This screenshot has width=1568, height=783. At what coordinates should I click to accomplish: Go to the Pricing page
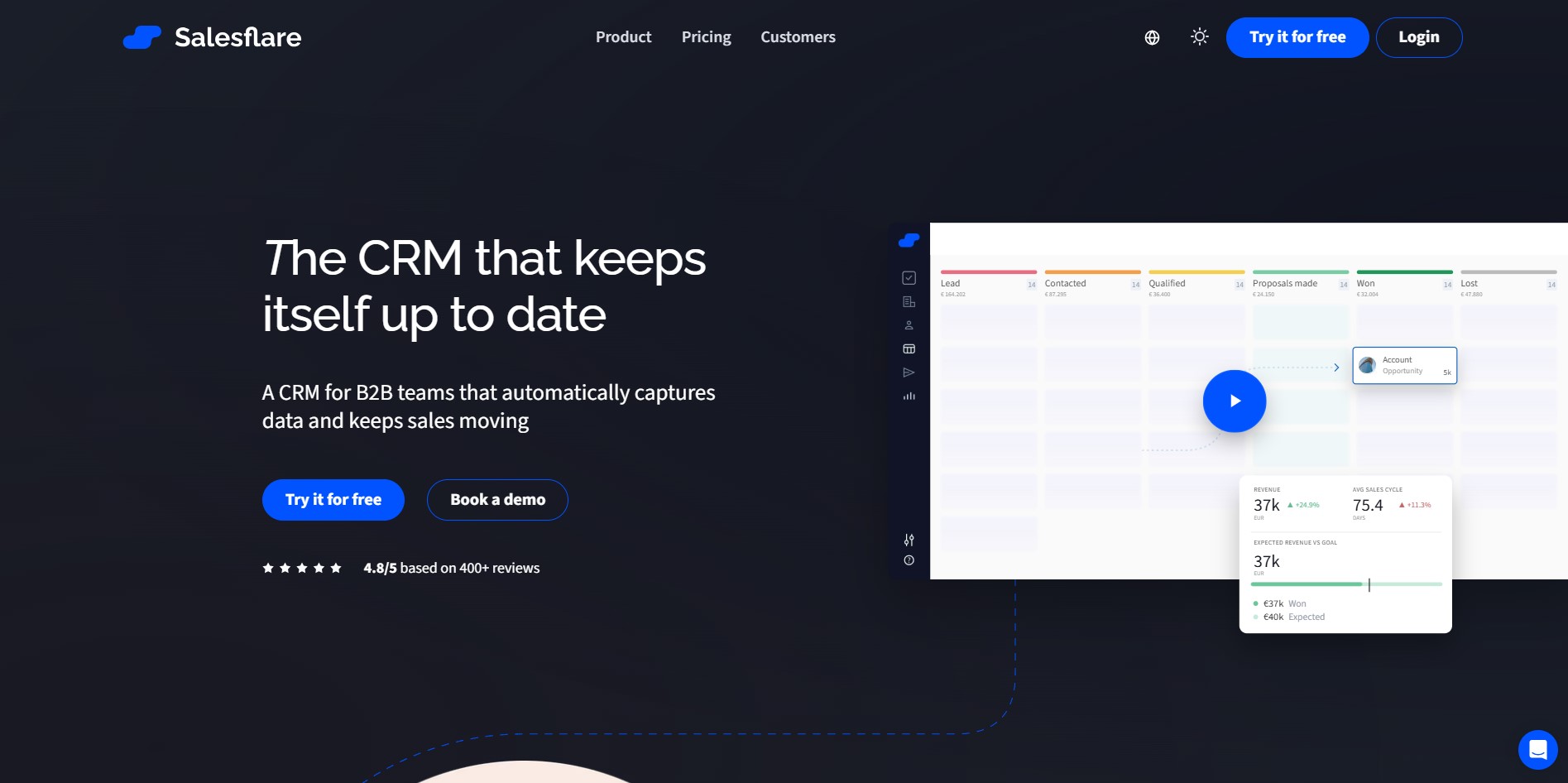coord(706,37)
